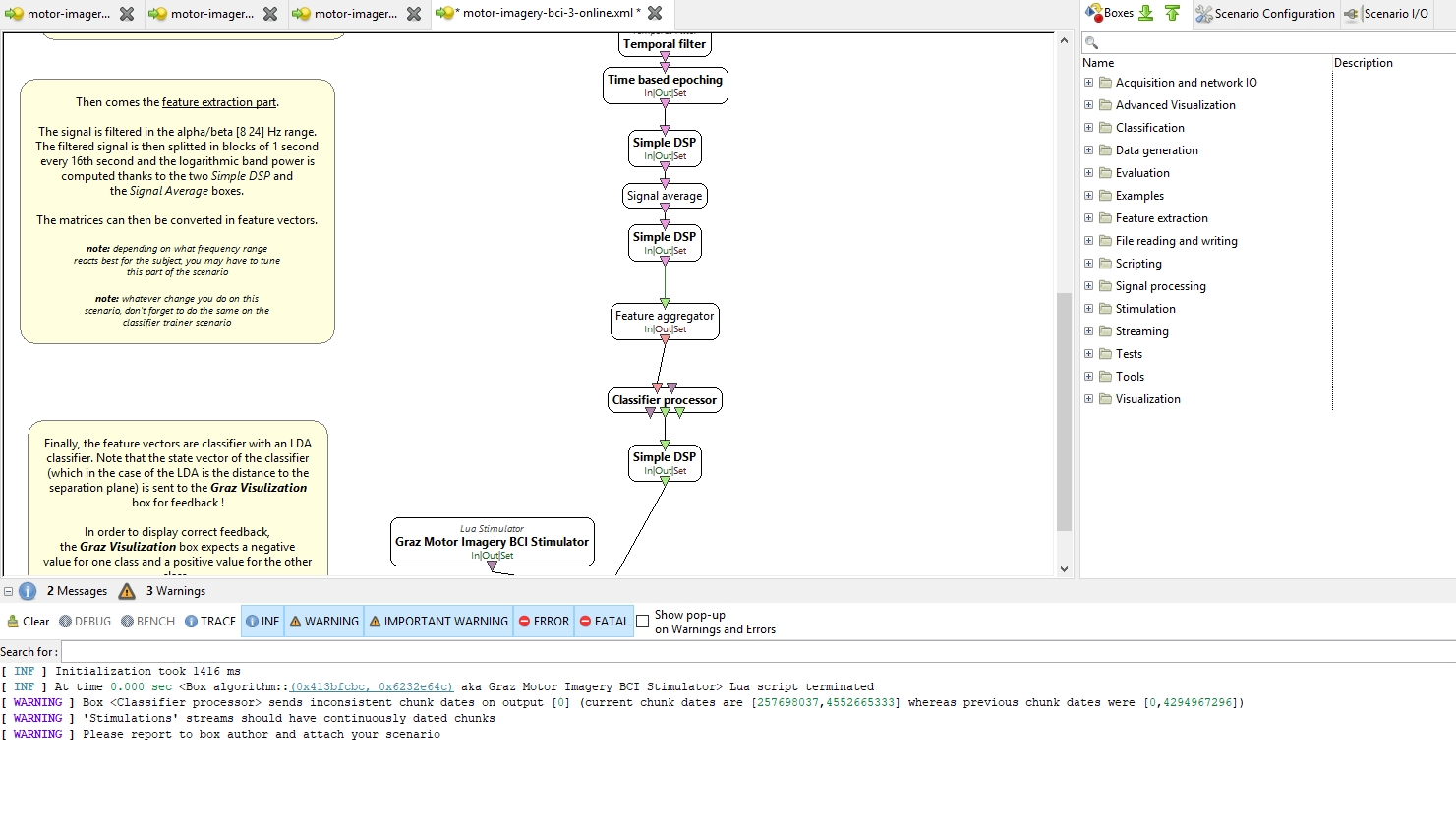
Task: Click the blue info Messages icon
Action: pyautogui.click(x=28, y=591)
